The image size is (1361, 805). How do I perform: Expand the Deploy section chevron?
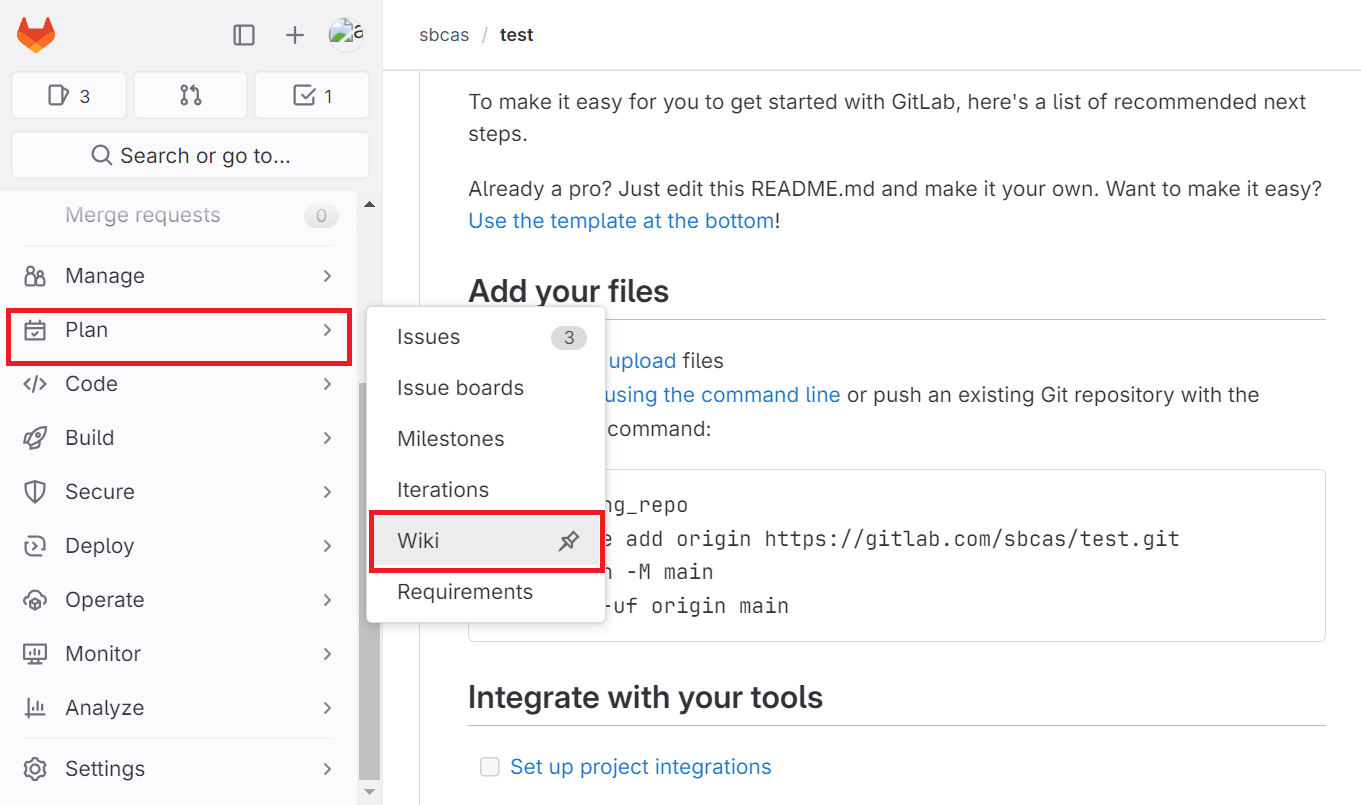327,546
